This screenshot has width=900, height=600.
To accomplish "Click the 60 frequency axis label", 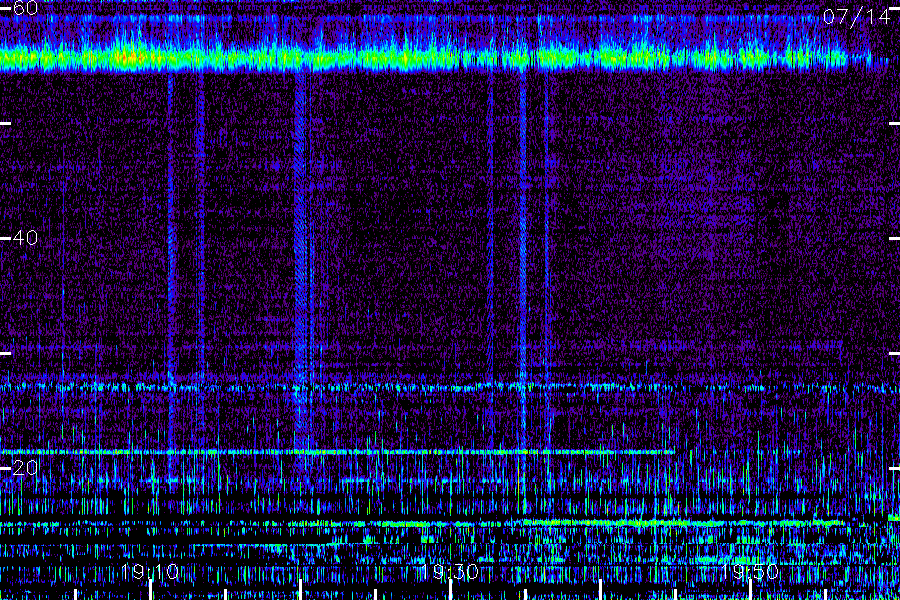I will coord(25,7).
